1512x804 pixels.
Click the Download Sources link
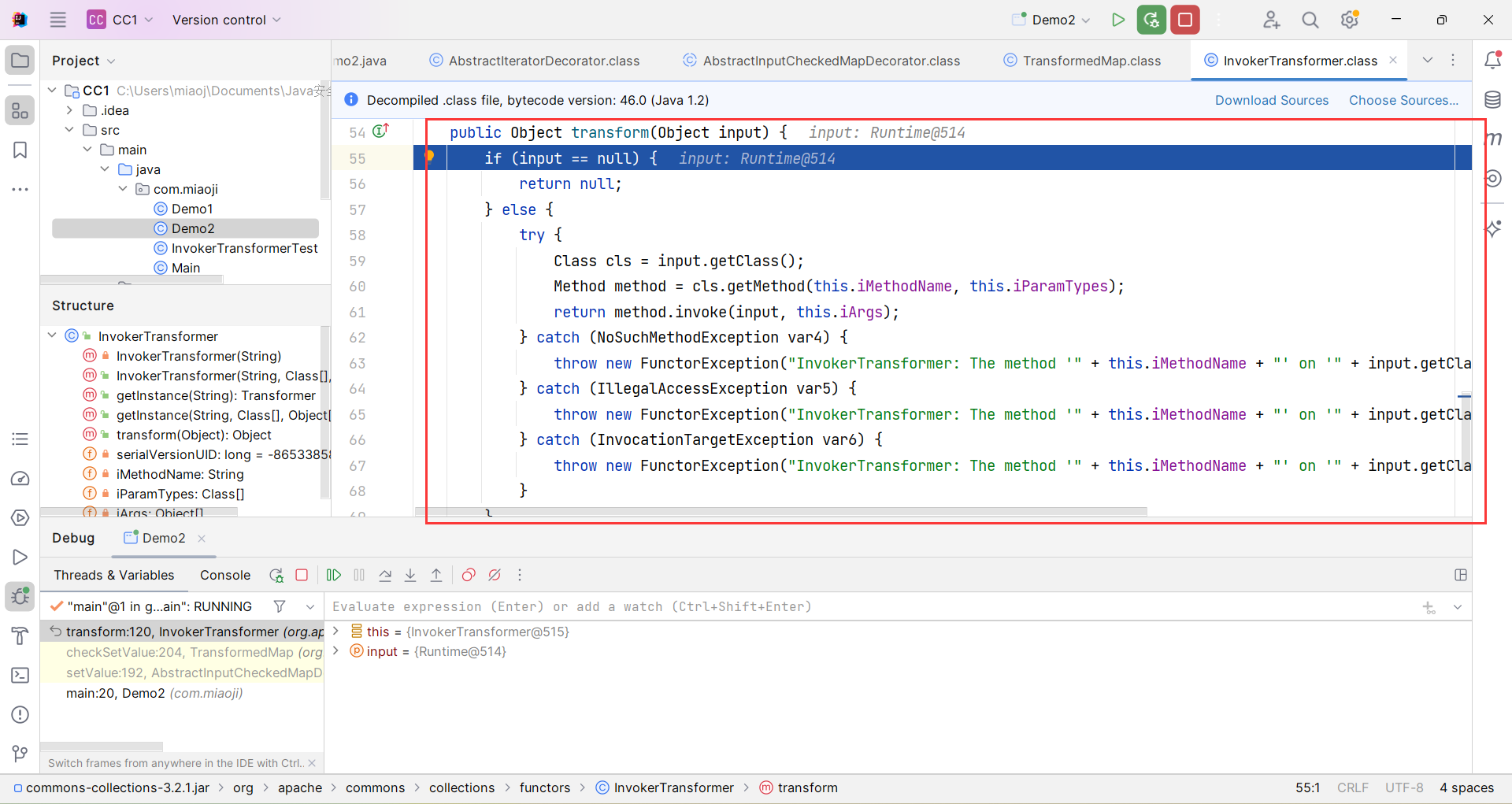(x=1271, y=100)
